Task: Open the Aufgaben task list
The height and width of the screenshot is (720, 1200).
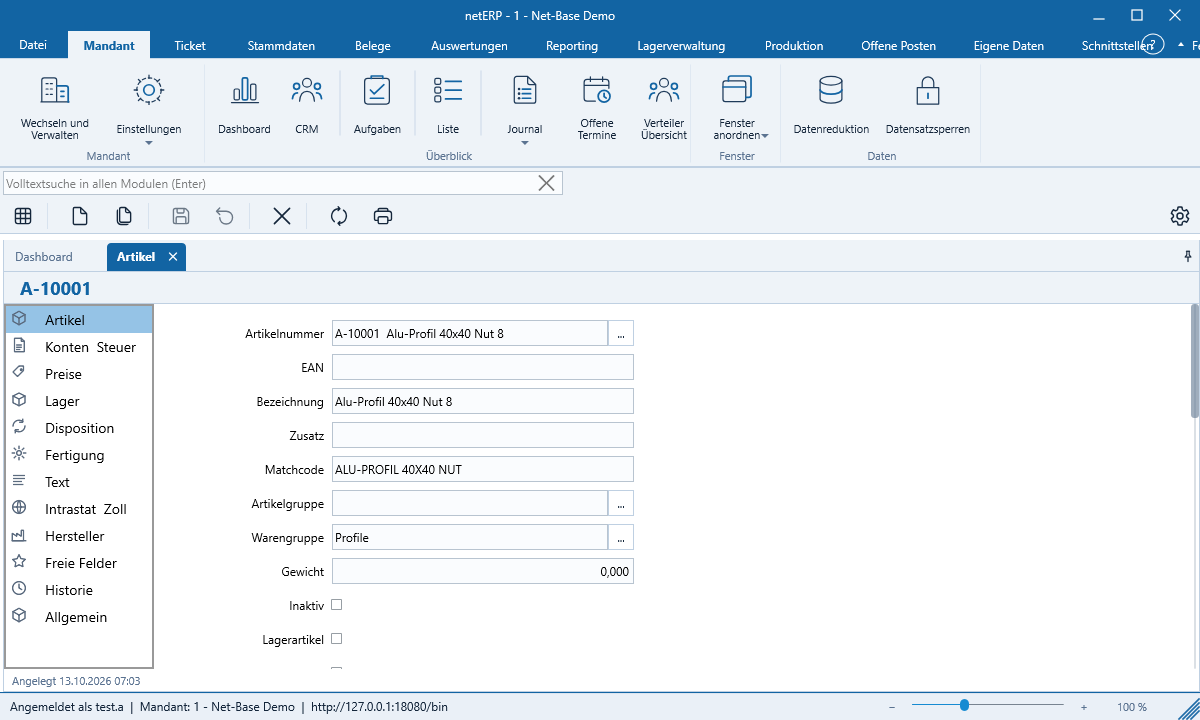Action: pos(377,105)
